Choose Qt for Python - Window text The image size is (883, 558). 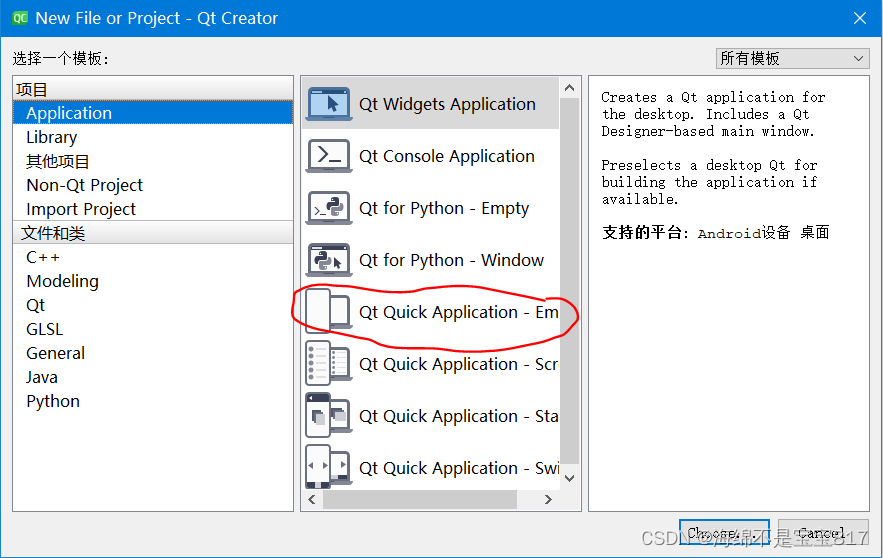[451, 260]
